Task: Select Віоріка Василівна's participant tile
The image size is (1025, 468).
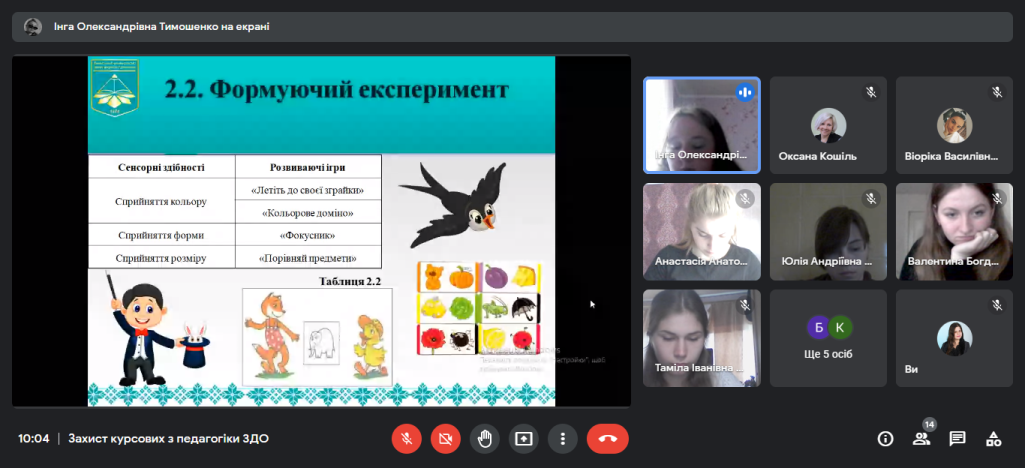Action: pyautogui.click(x=954, y=125)
